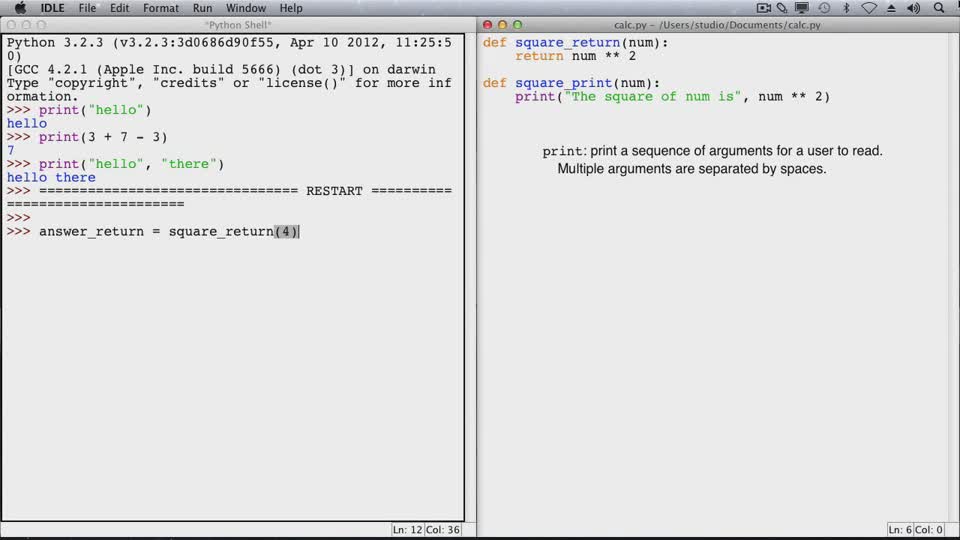Click the square_print definition line in editor
960x540 pixels.
pos(571,83)
